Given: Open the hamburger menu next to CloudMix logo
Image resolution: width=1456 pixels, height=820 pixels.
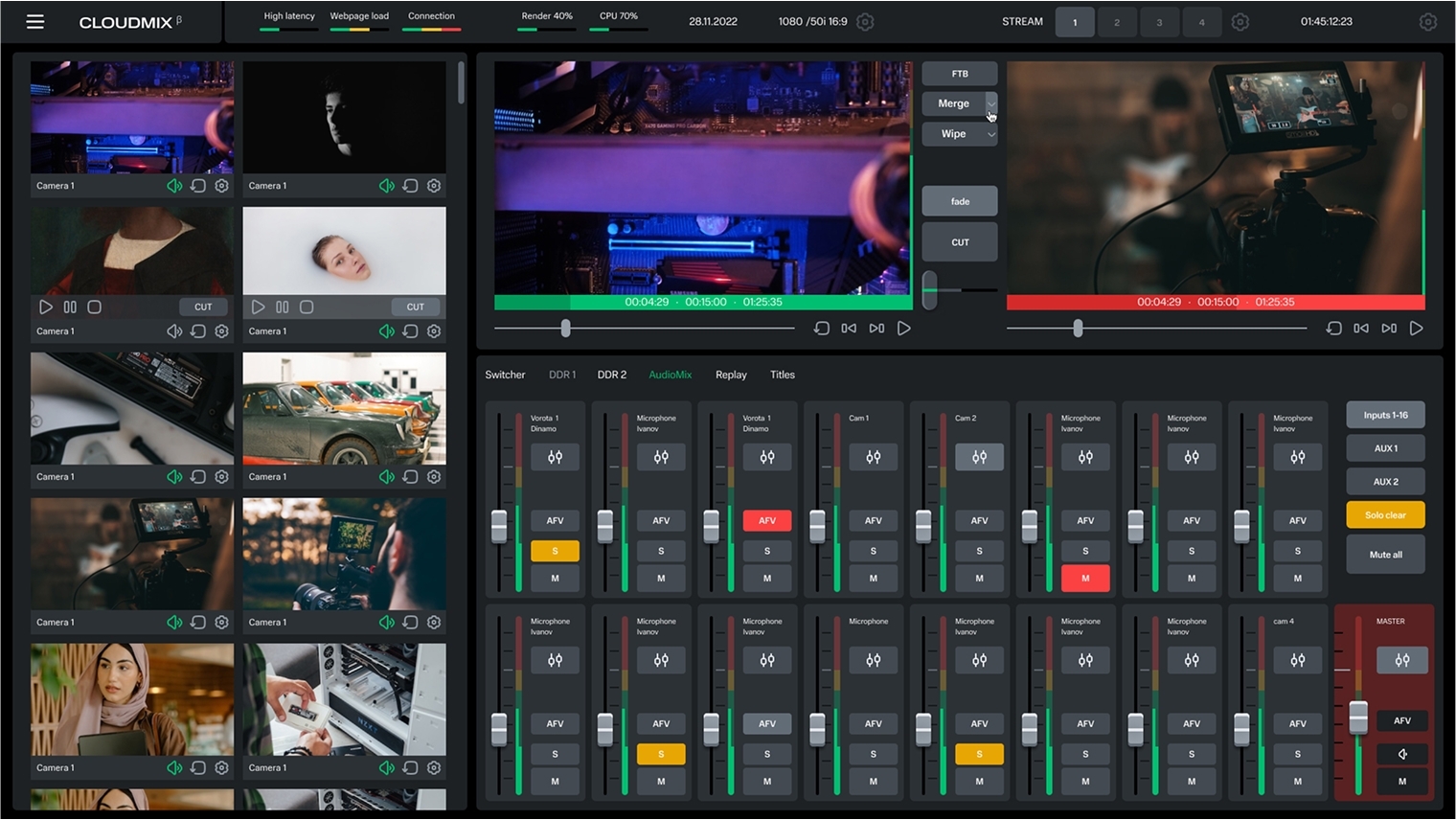Looking at the screenshot, I should tap(35, 21).
